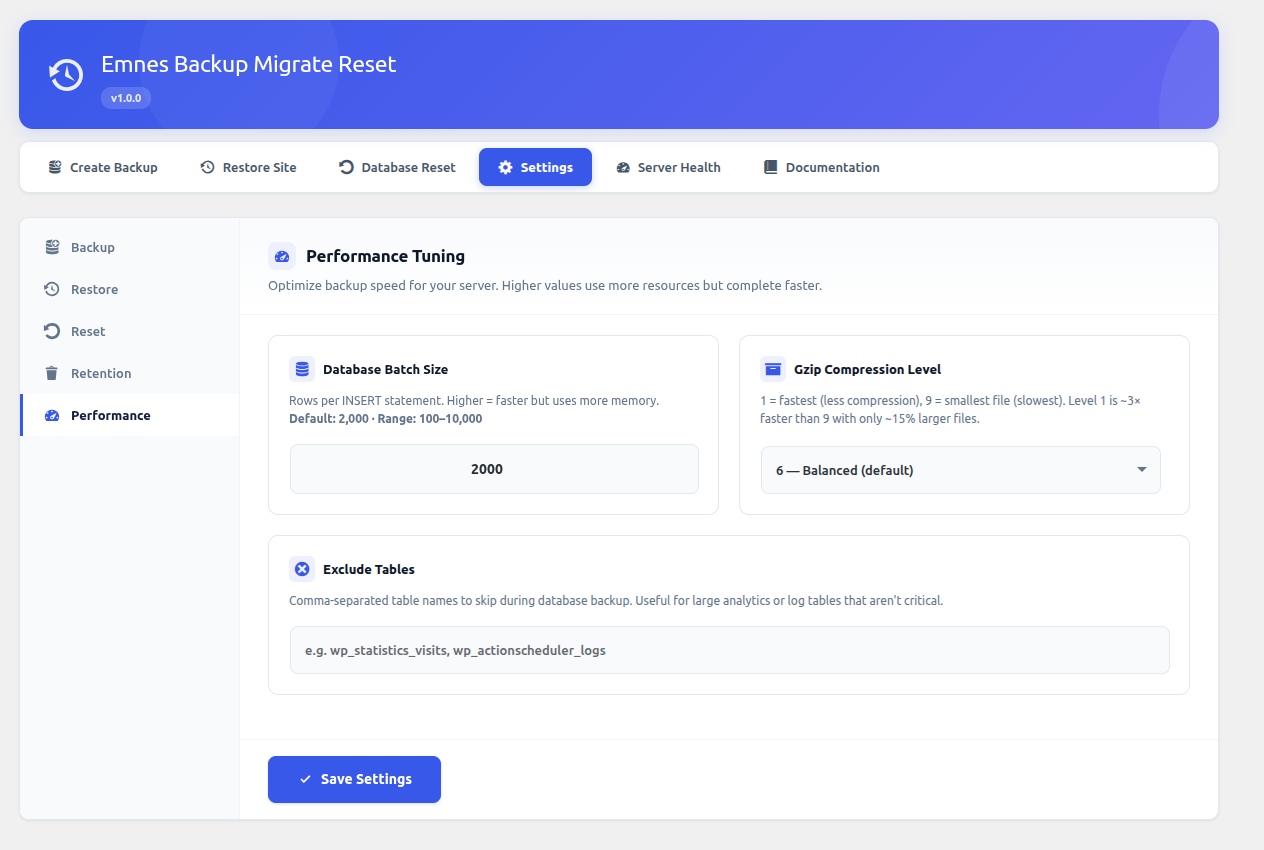Open the Gzip Compression Level dropdown

coord(961,470)
